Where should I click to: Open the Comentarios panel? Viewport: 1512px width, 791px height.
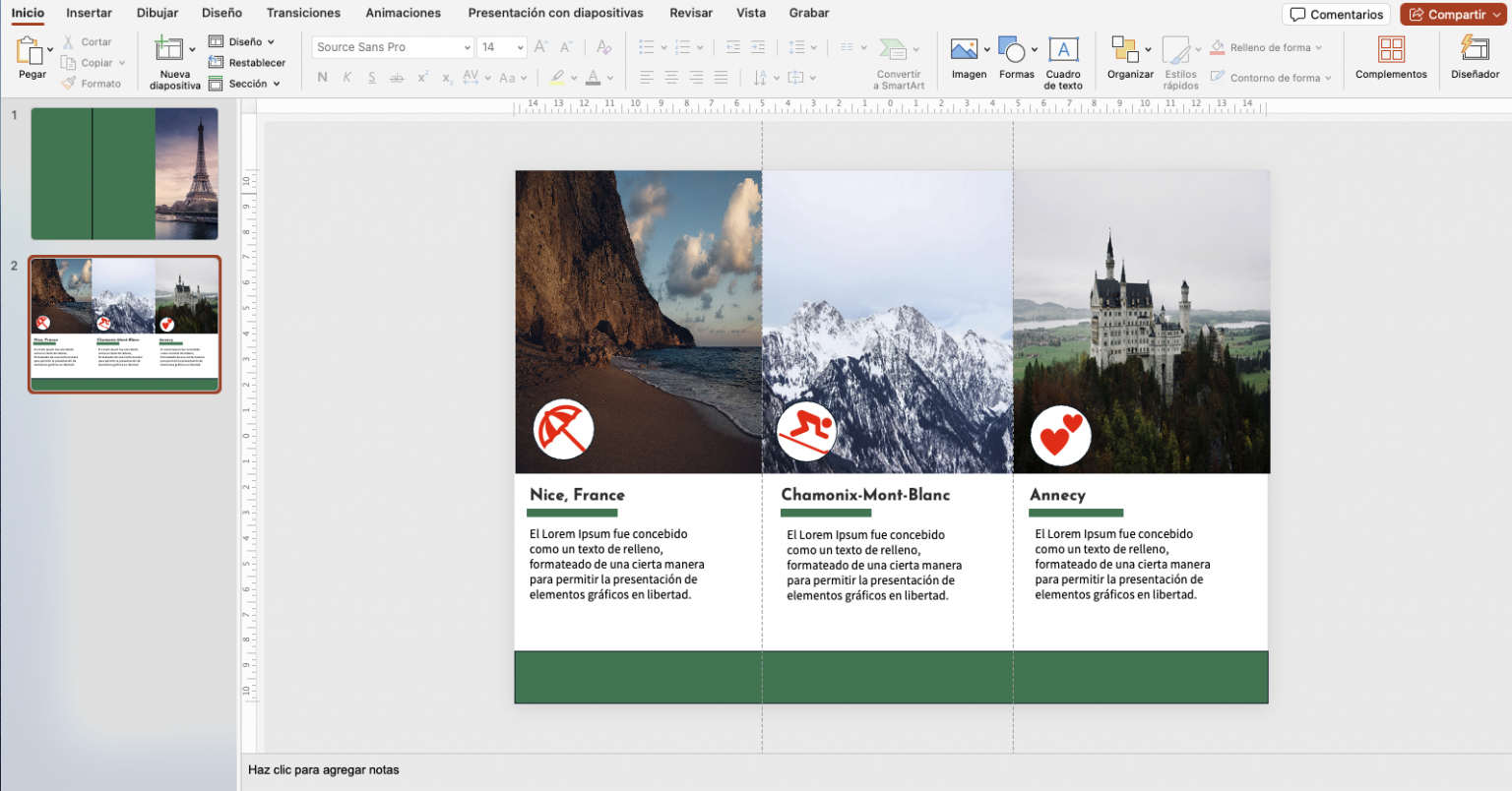coord(1336,14)
